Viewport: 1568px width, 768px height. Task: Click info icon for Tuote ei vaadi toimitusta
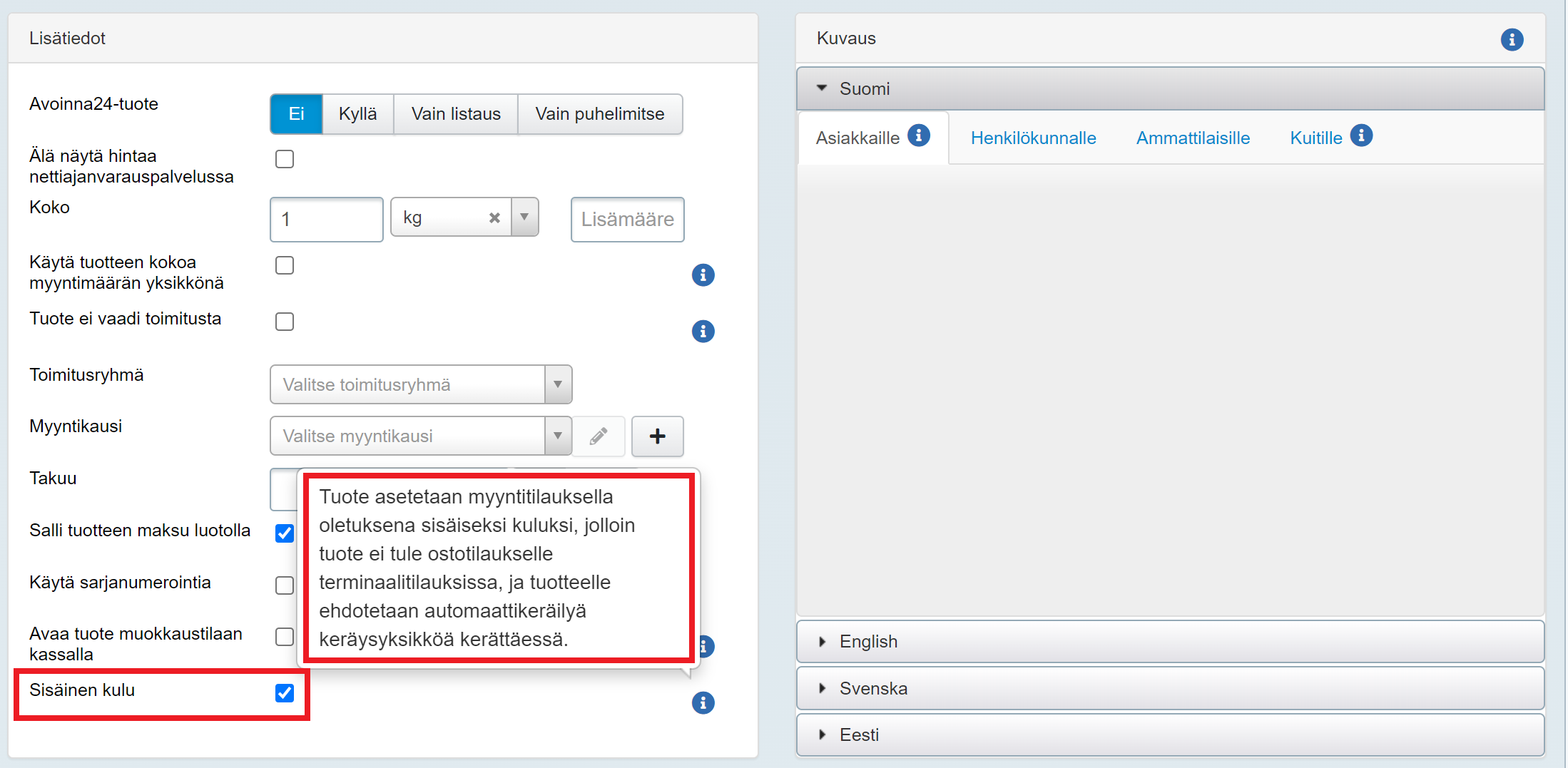(703, 332)
